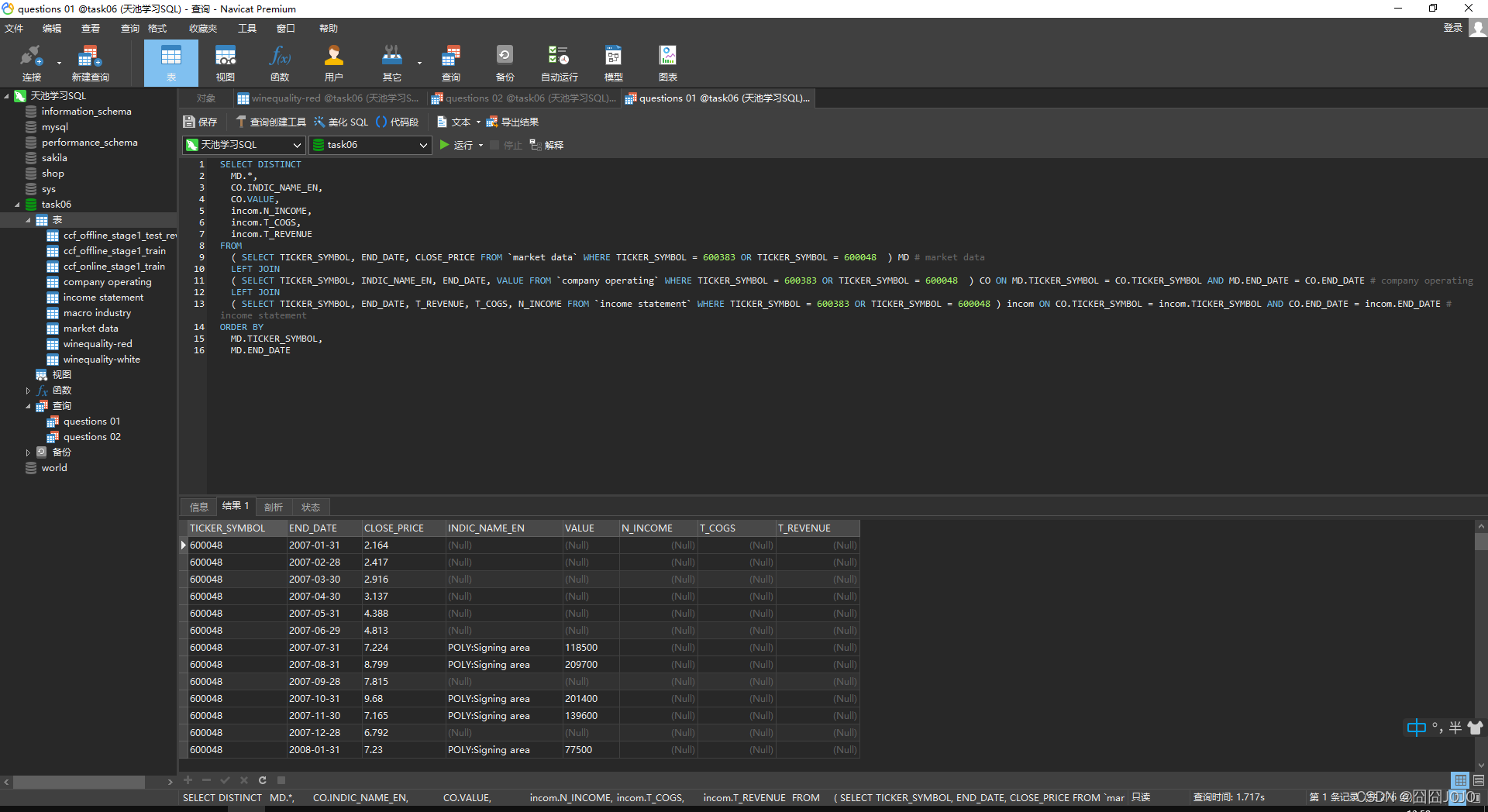Open the Automation (自动运行) toolbar icon
The width and height of the screenshot is (1488, 812).
tap(560, 63)
